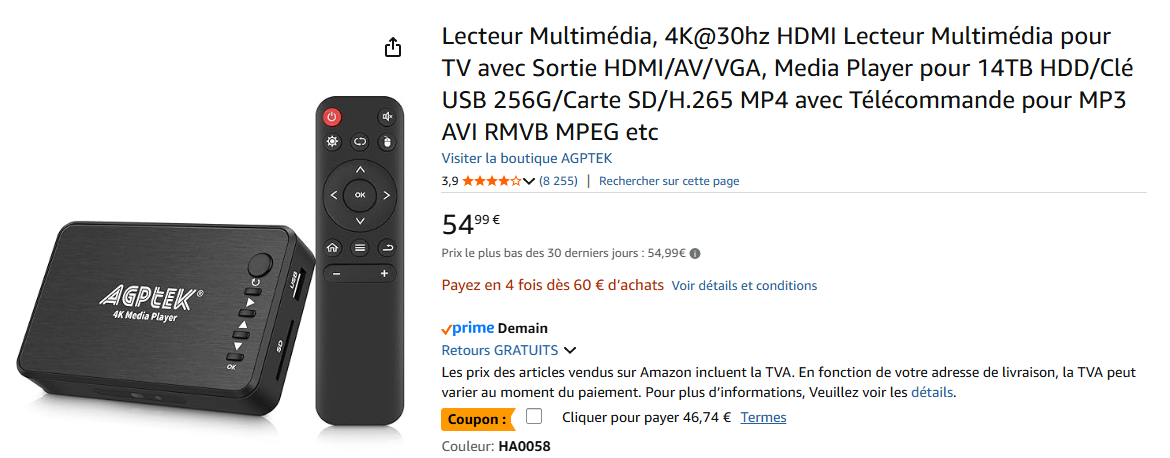Click the Prime logo
1170x458 pixels.
point(468,328)
